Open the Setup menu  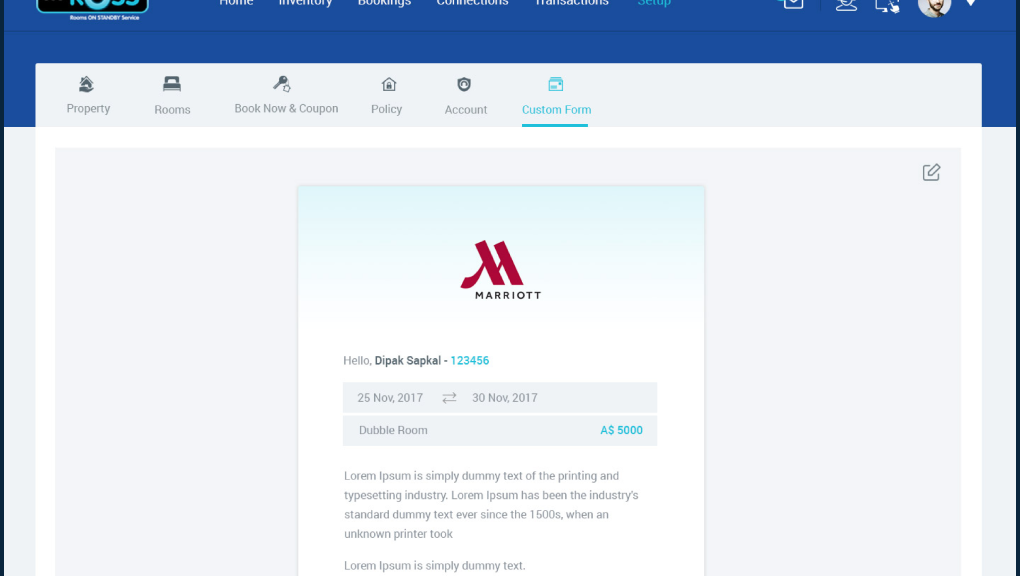(x=654, y=3)
